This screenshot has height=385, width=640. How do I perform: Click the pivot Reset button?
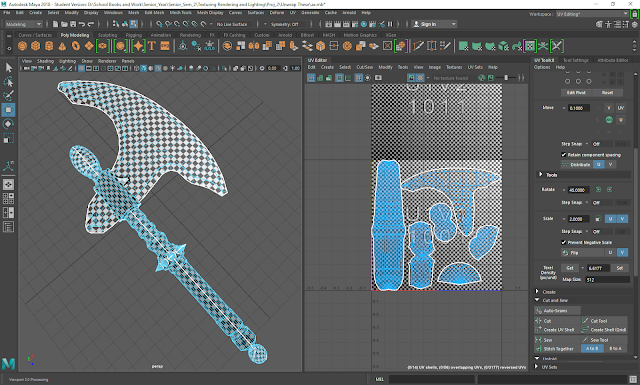click(607, 93)
